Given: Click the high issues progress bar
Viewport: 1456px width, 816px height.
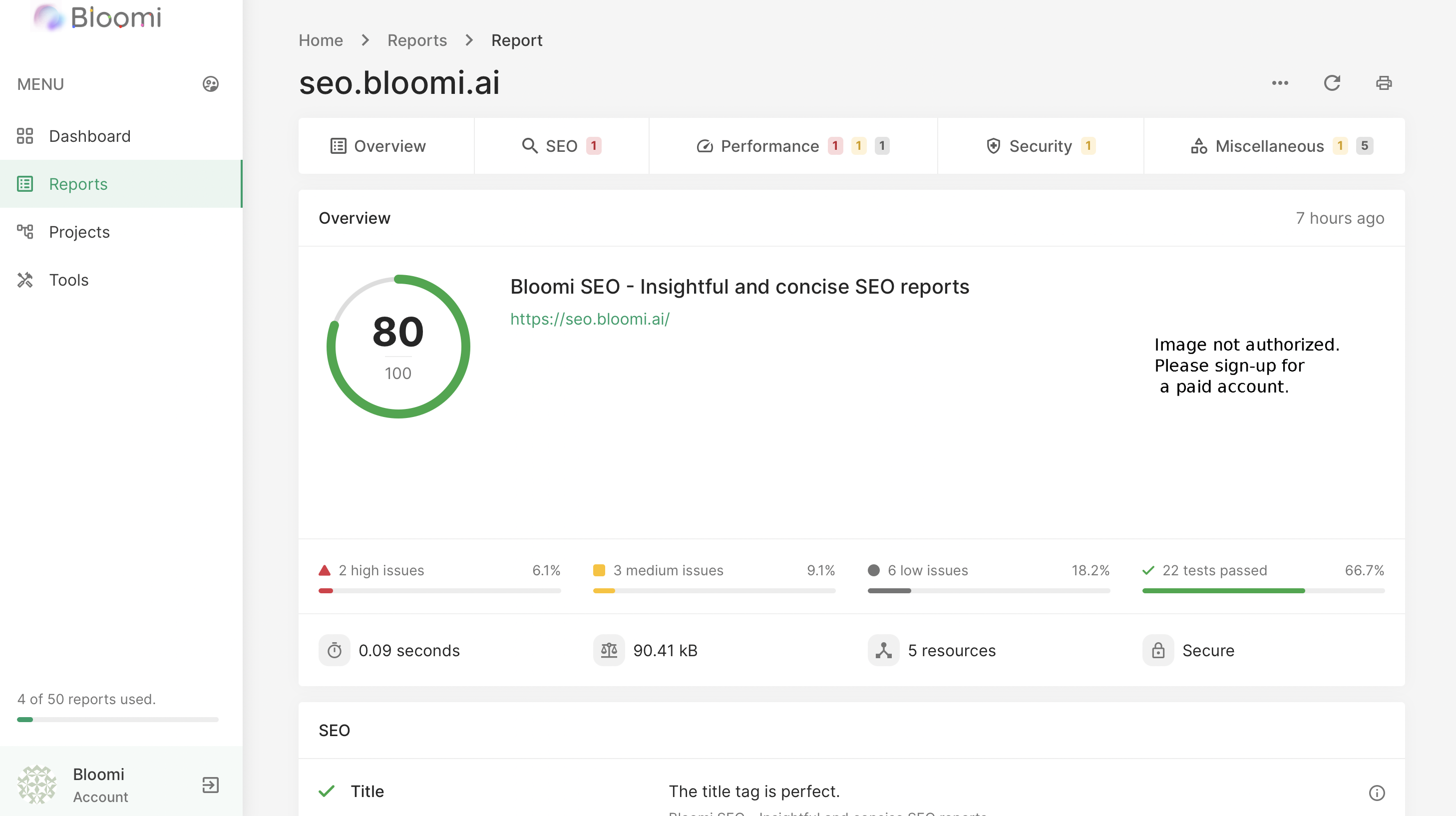Looking at the screenshot, I should coord(440,590).
